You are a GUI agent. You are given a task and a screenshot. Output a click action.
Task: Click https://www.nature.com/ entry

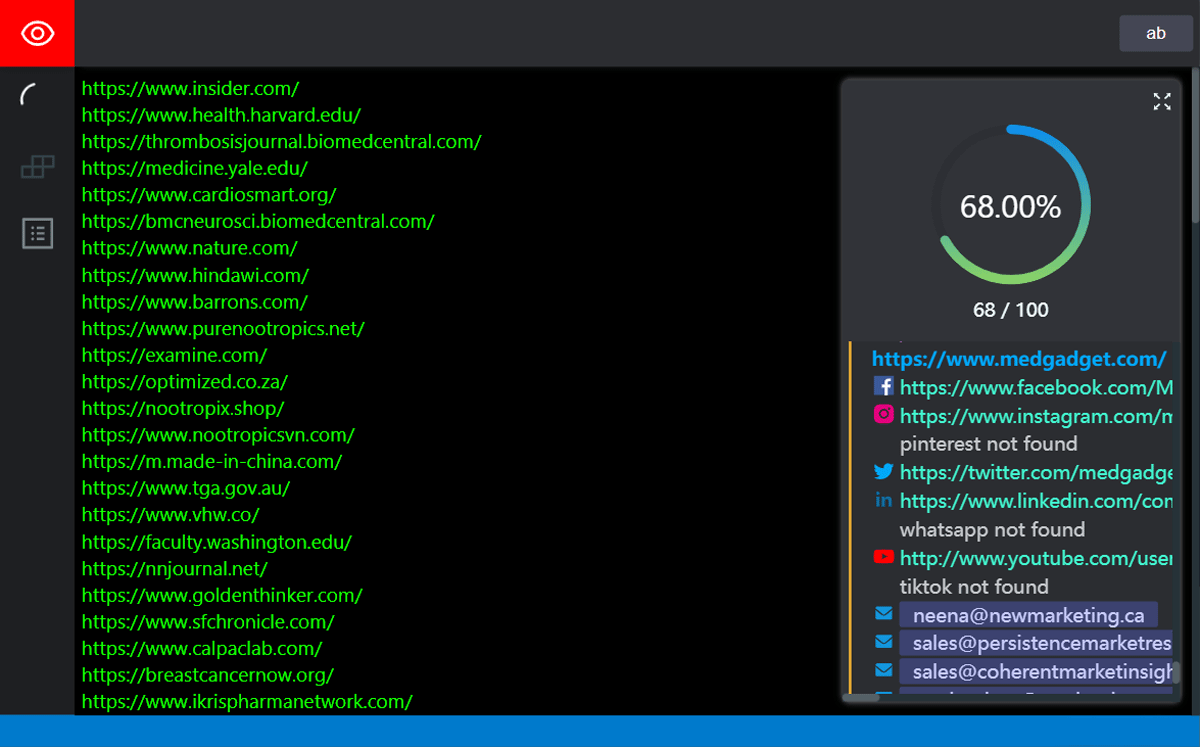pyautogui.click(x=189, y=248)
